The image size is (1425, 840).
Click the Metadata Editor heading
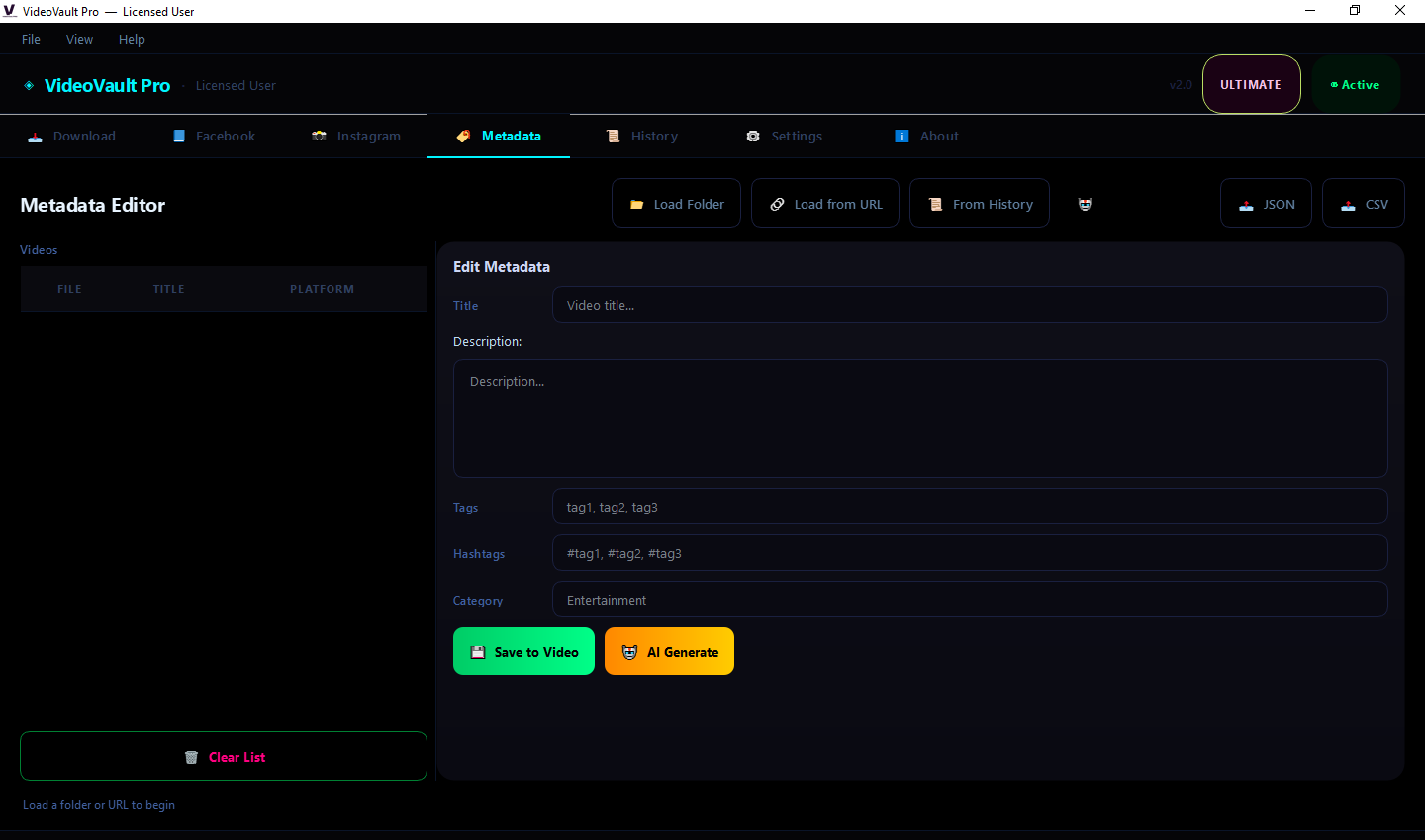[93, 205]
